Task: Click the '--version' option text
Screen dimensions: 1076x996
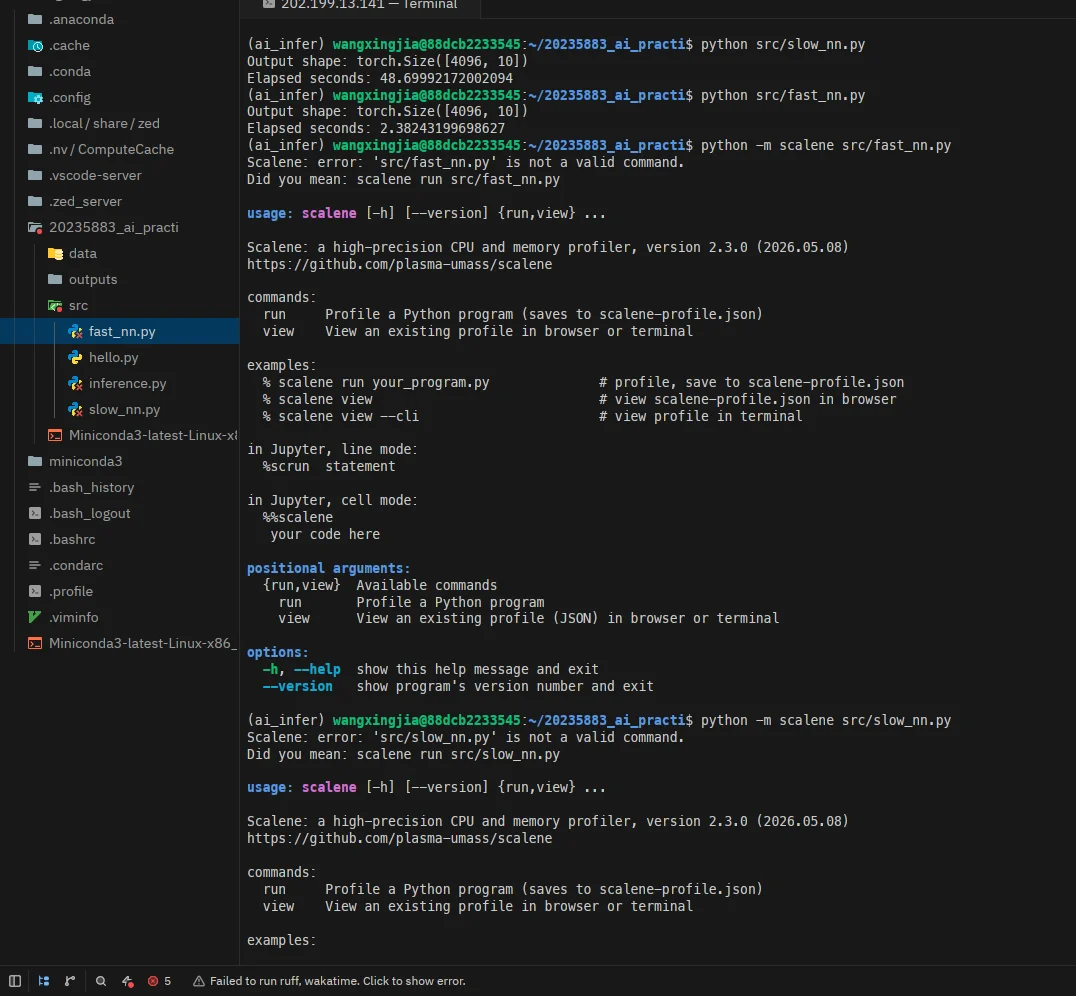Action: tap(297, 686)
